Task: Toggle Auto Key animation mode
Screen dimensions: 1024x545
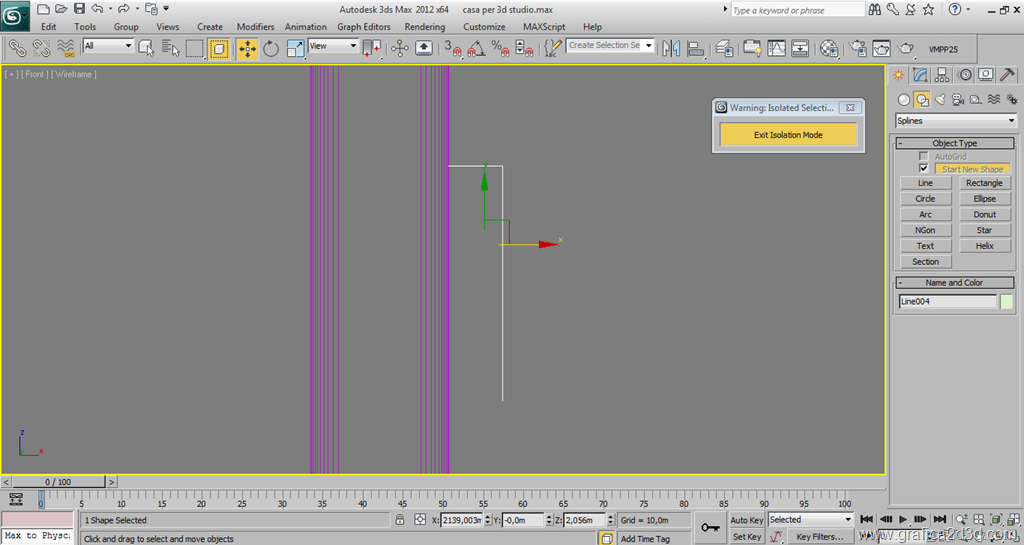Action: pyautogui.click(x=746, y=520)
